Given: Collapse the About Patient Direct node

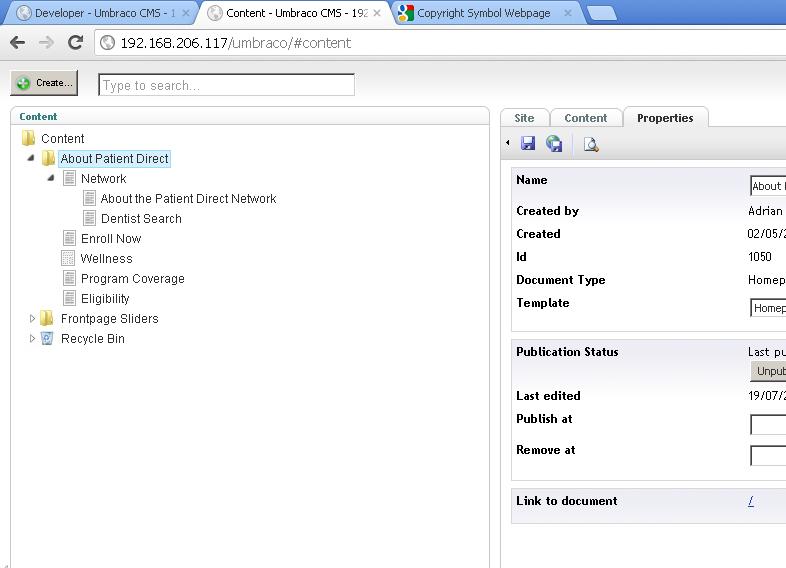Looking at the screenshot, I should [x=31, y=158].
